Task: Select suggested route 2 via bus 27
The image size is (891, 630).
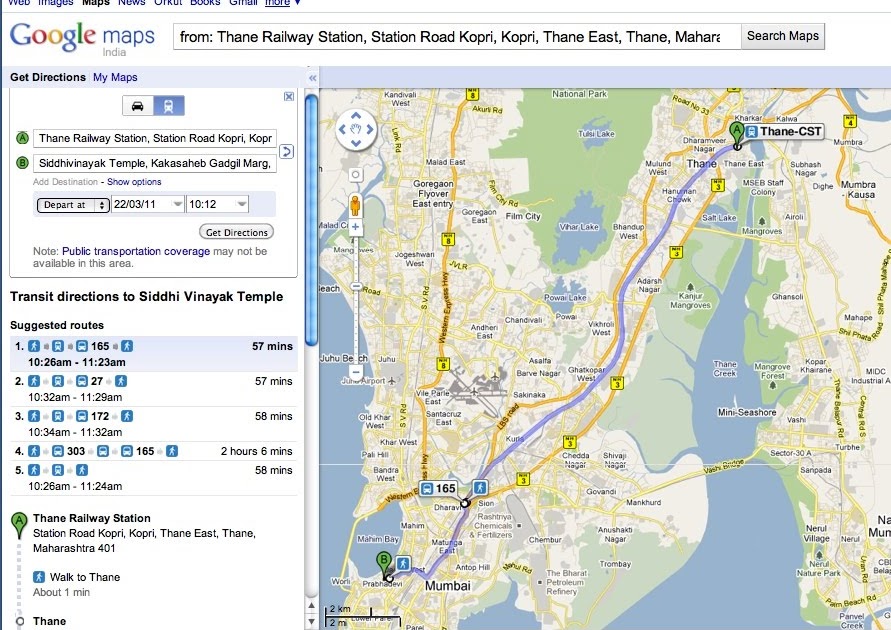Action: pyautogui.click(x=153, y=389)
